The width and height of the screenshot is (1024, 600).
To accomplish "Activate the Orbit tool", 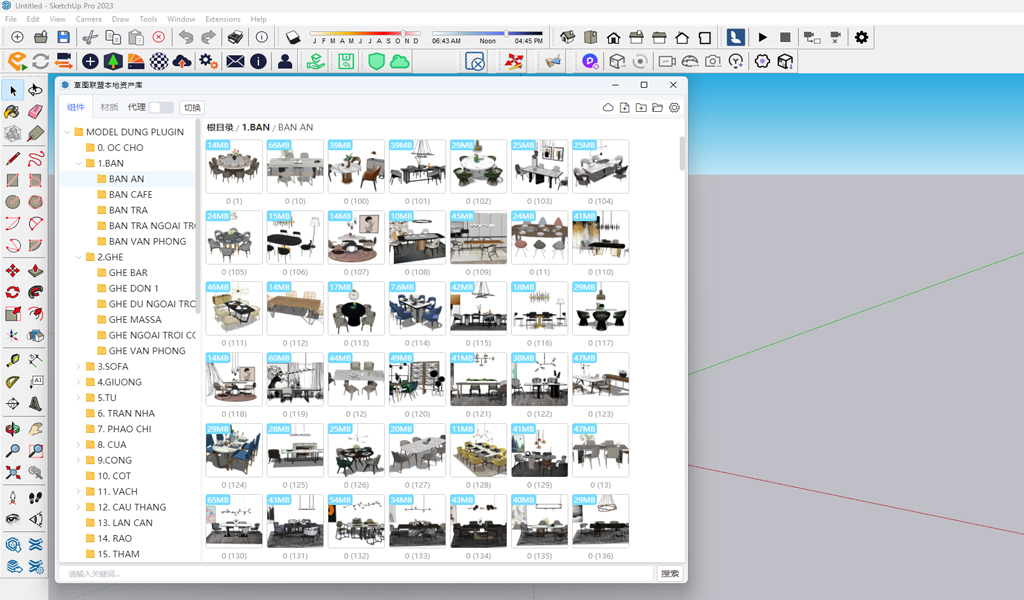I will (13, 431).
